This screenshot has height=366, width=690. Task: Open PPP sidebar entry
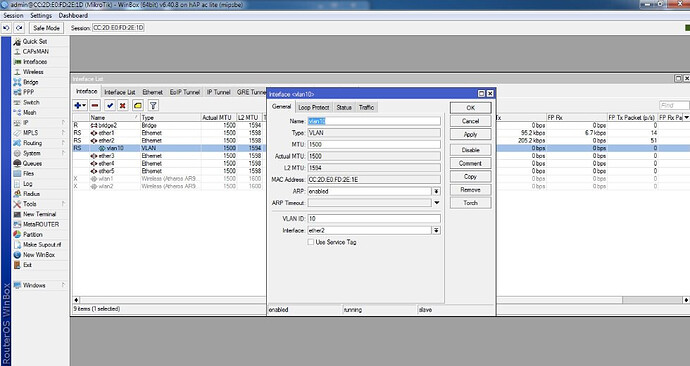tap(28, 92)
